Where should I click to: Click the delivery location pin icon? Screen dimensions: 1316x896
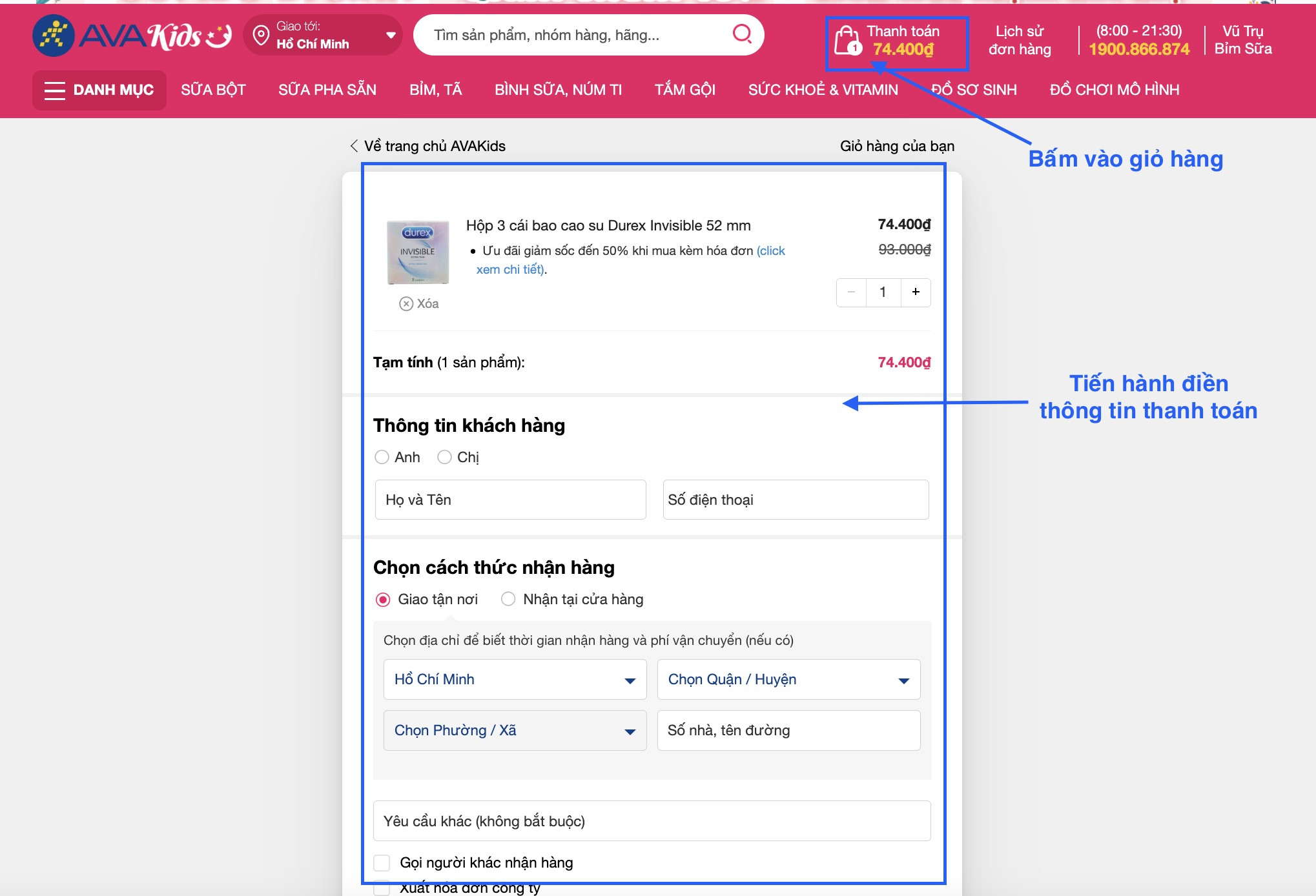(x=261, y=35)
